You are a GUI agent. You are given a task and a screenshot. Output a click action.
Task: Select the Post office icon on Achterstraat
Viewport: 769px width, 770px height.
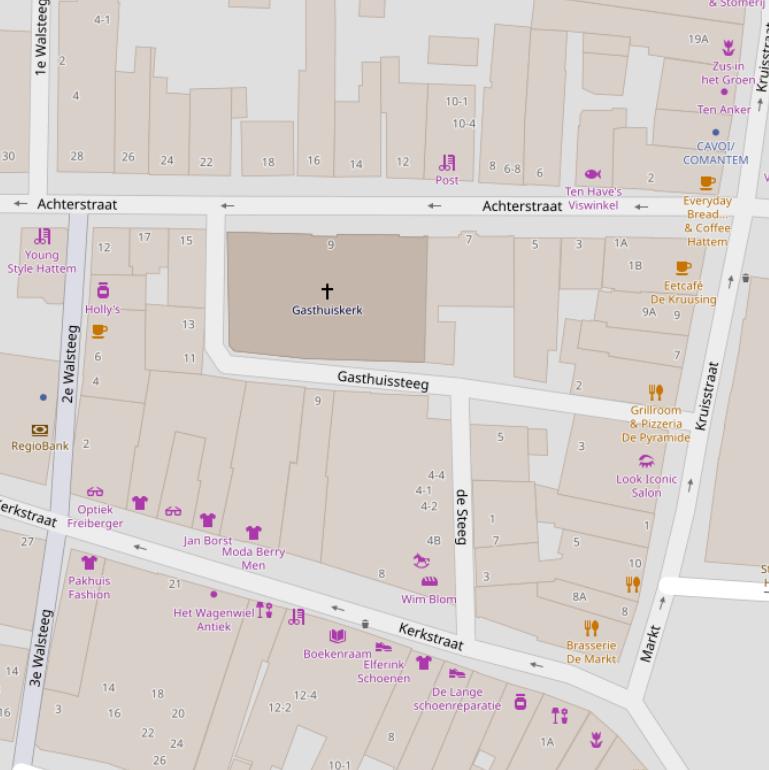pyautogui.click(x=447, y=162)
